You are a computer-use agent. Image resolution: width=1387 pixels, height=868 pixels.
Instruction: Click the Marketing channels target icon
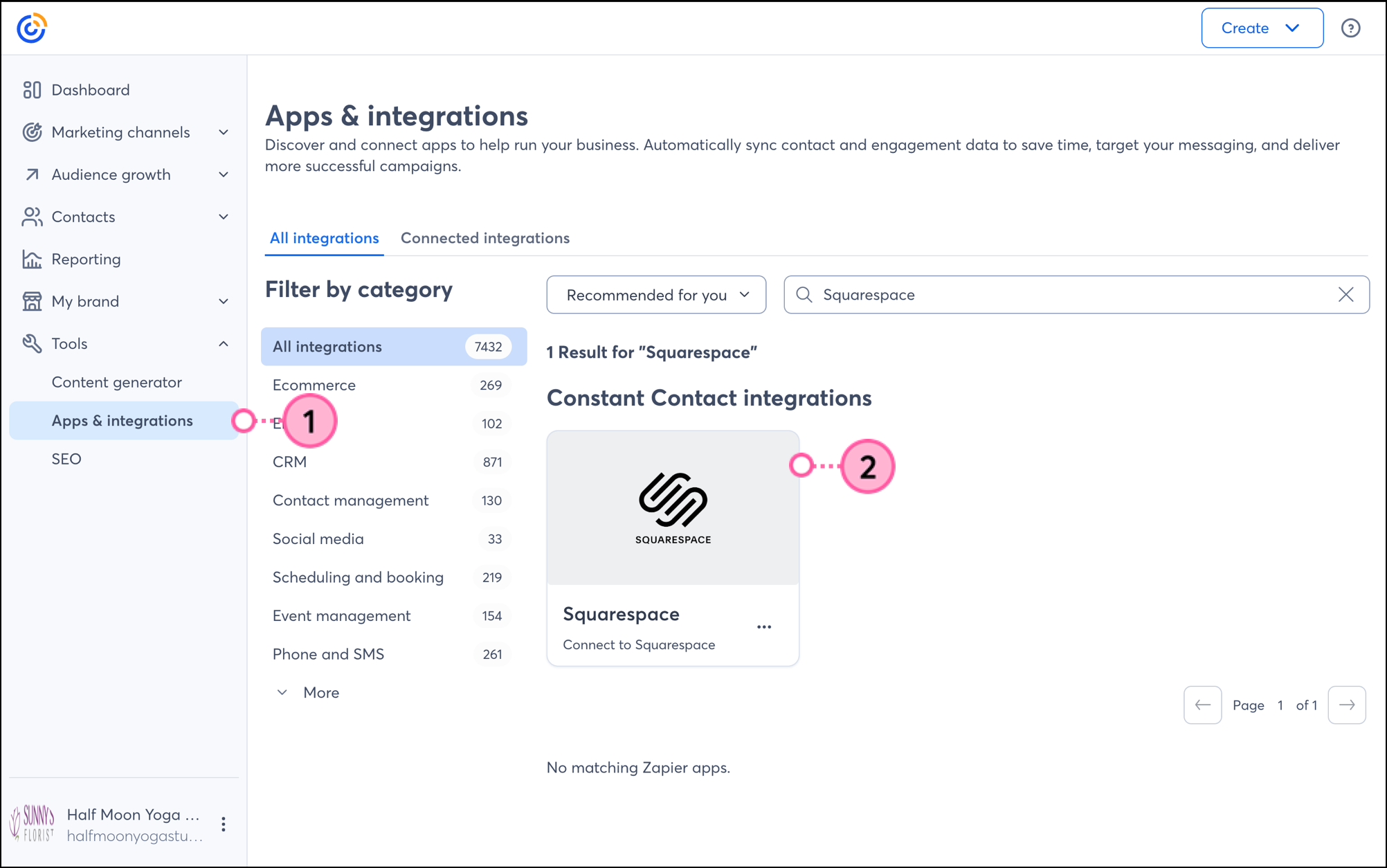pyautogui.click(x=32, y=132)
